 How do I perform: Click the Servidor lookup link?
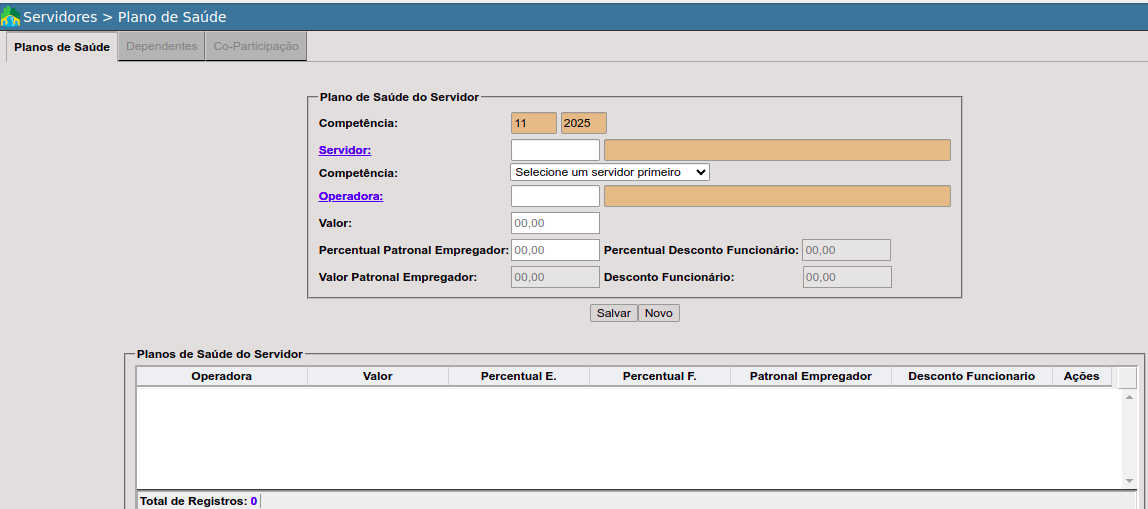(x=344, y=150)
